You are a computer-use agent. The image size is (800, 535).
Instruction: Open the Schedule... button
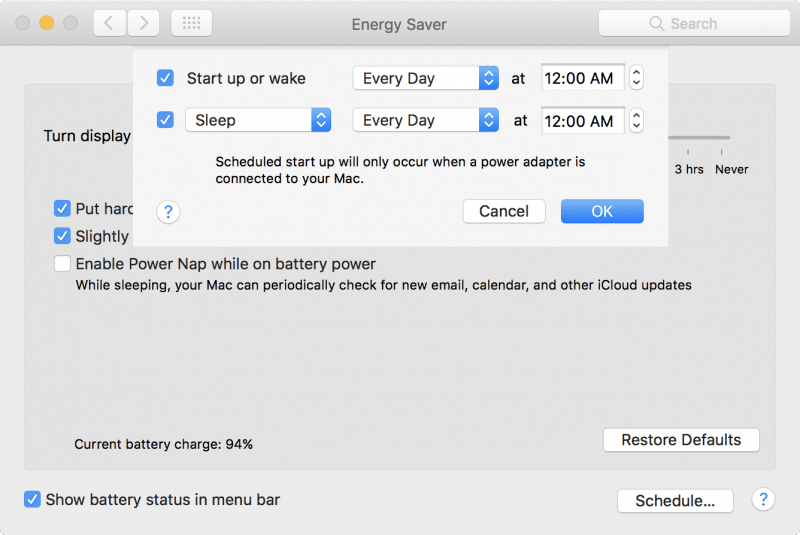coord(675,501)
